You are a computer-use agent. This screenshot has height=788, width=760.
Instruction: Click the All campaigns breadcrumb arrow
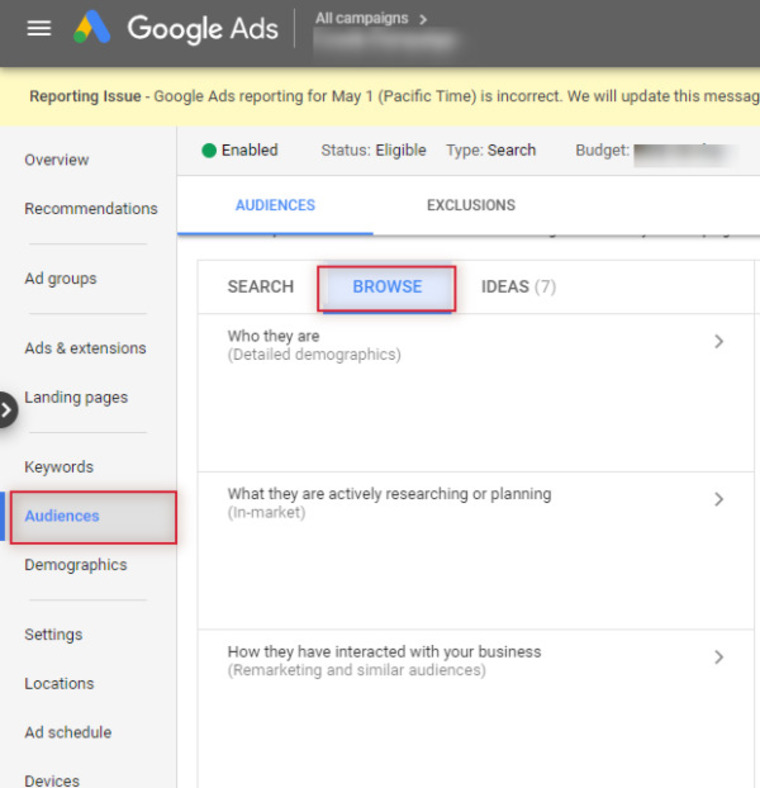[423, 20]
